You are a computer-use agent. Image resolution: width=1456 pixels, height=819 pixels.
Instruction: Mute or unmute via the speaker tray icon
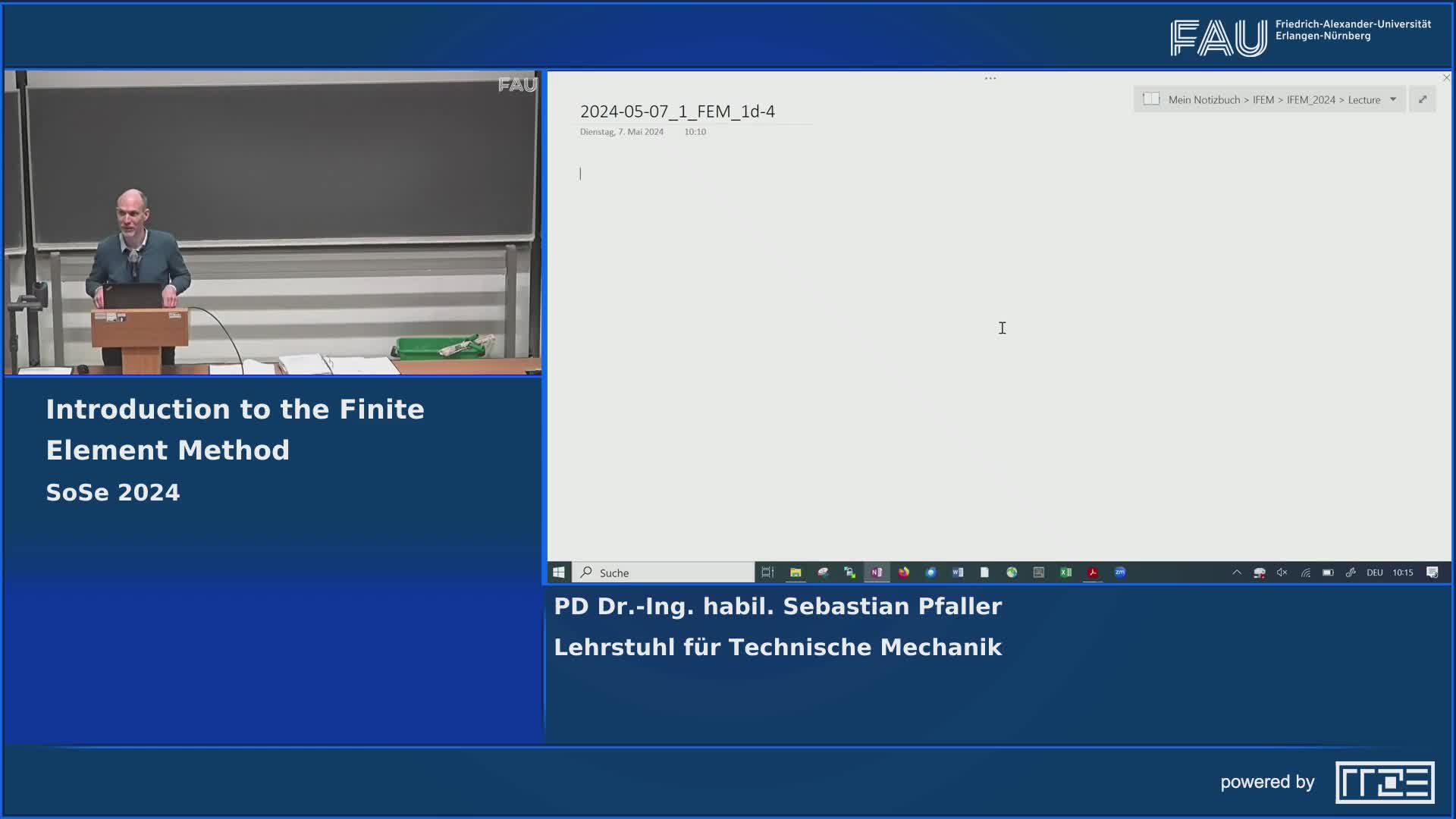click(x=1282, y=573)
